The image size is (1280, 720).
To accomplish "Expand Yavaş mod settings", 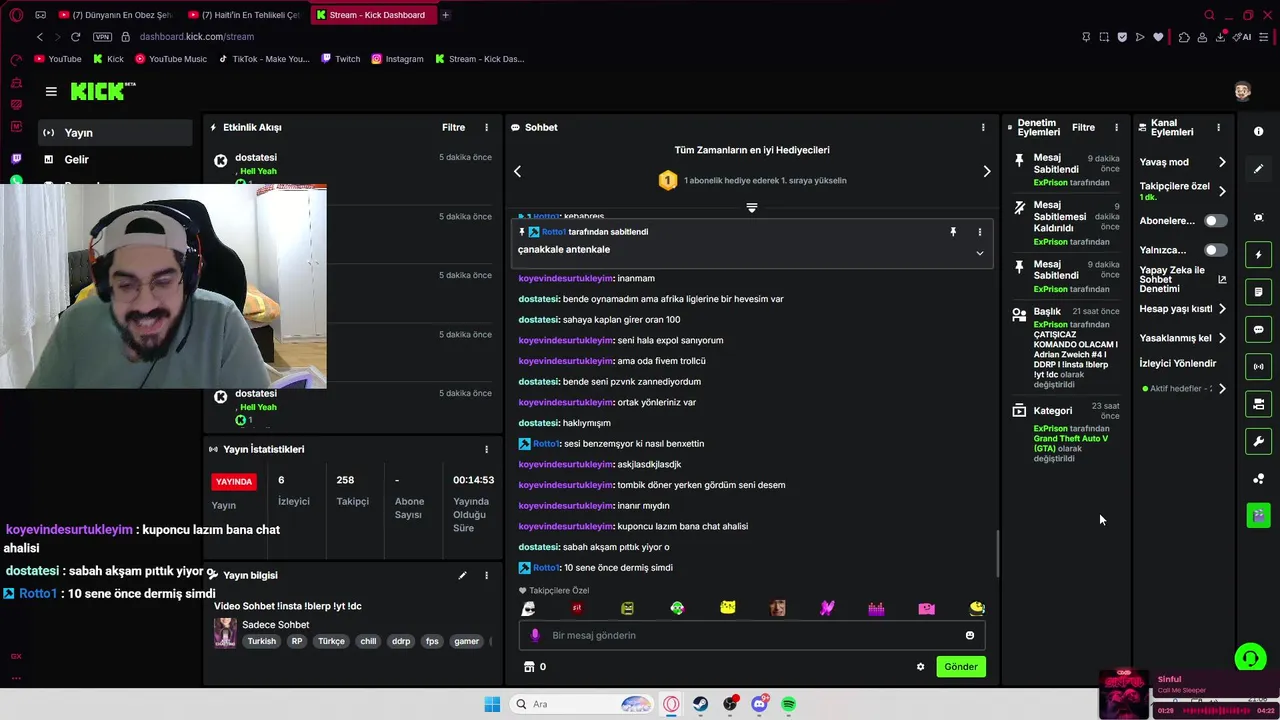I will point(1222,162).
